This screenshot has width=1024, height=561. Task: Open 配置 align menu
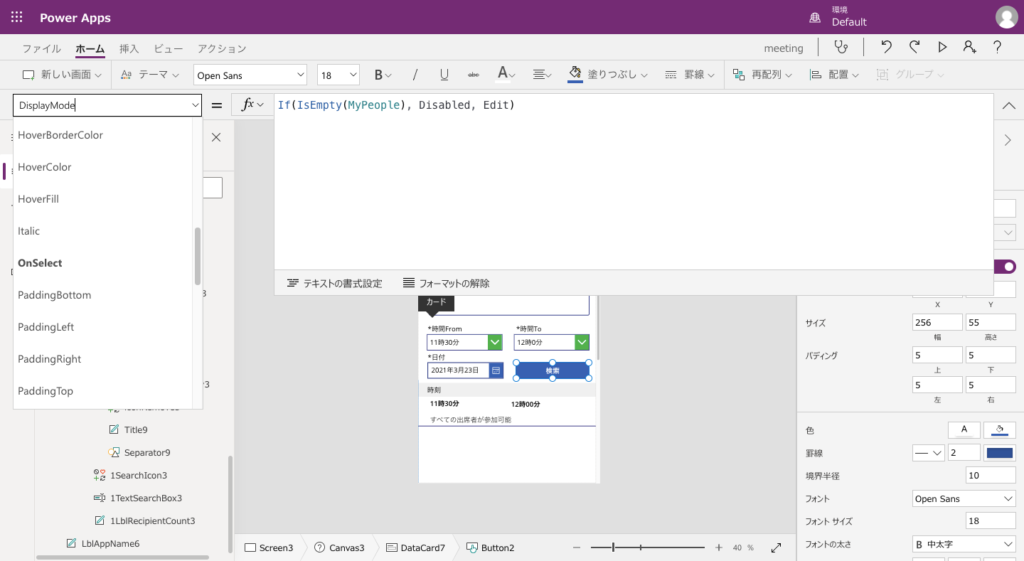click(834, 75)
